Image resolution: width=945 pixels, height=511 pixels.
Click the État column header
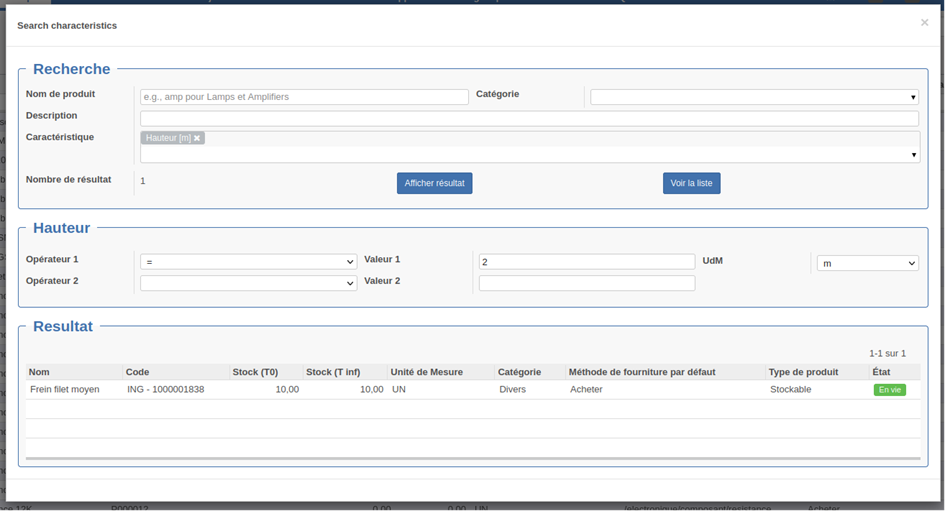pos(881,372)
